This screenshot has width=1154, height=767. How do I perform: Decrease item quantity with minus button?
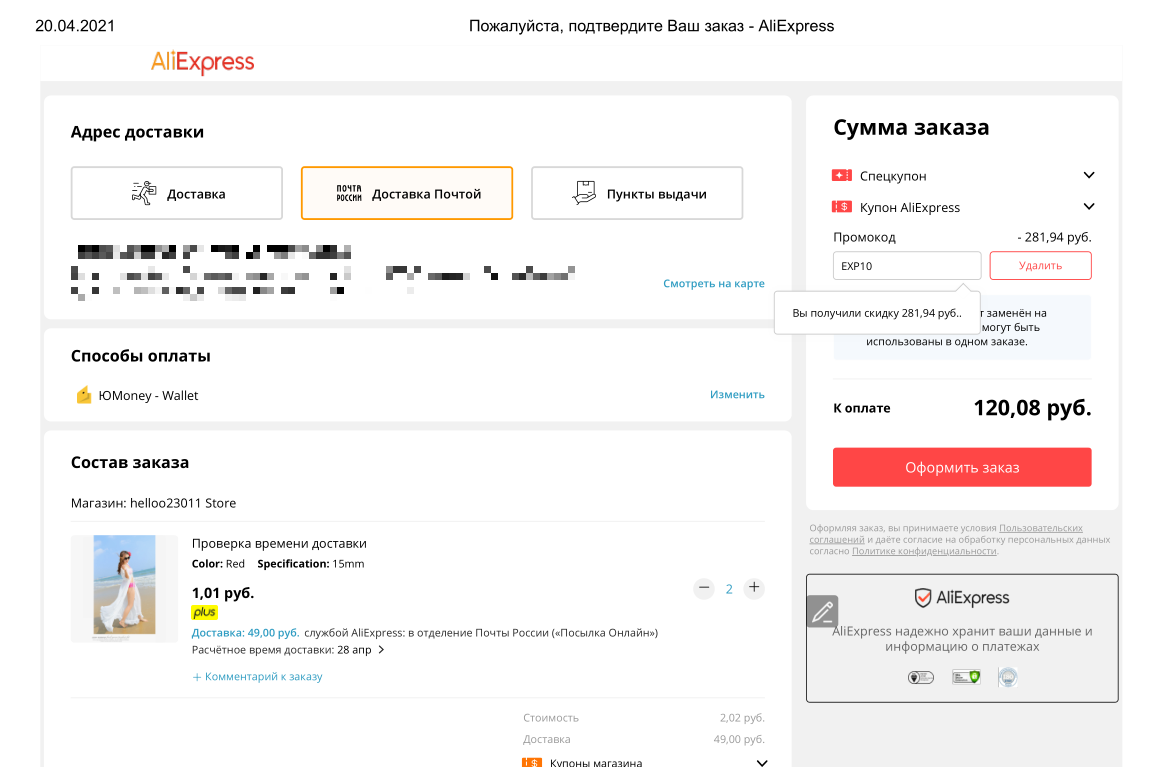pyautogui.click(x=704, y=588)
